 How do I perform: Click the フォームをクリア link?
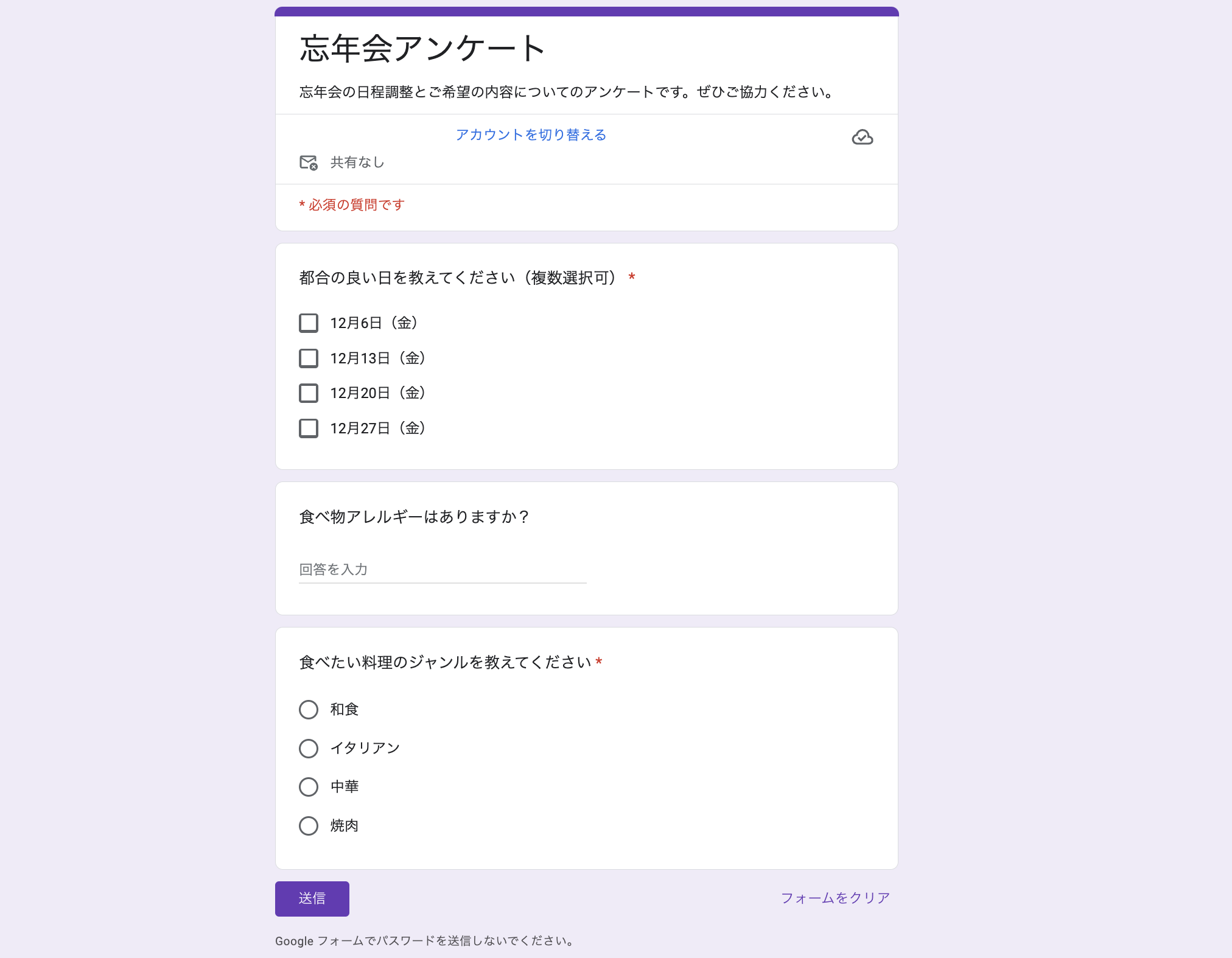point(835,897)
